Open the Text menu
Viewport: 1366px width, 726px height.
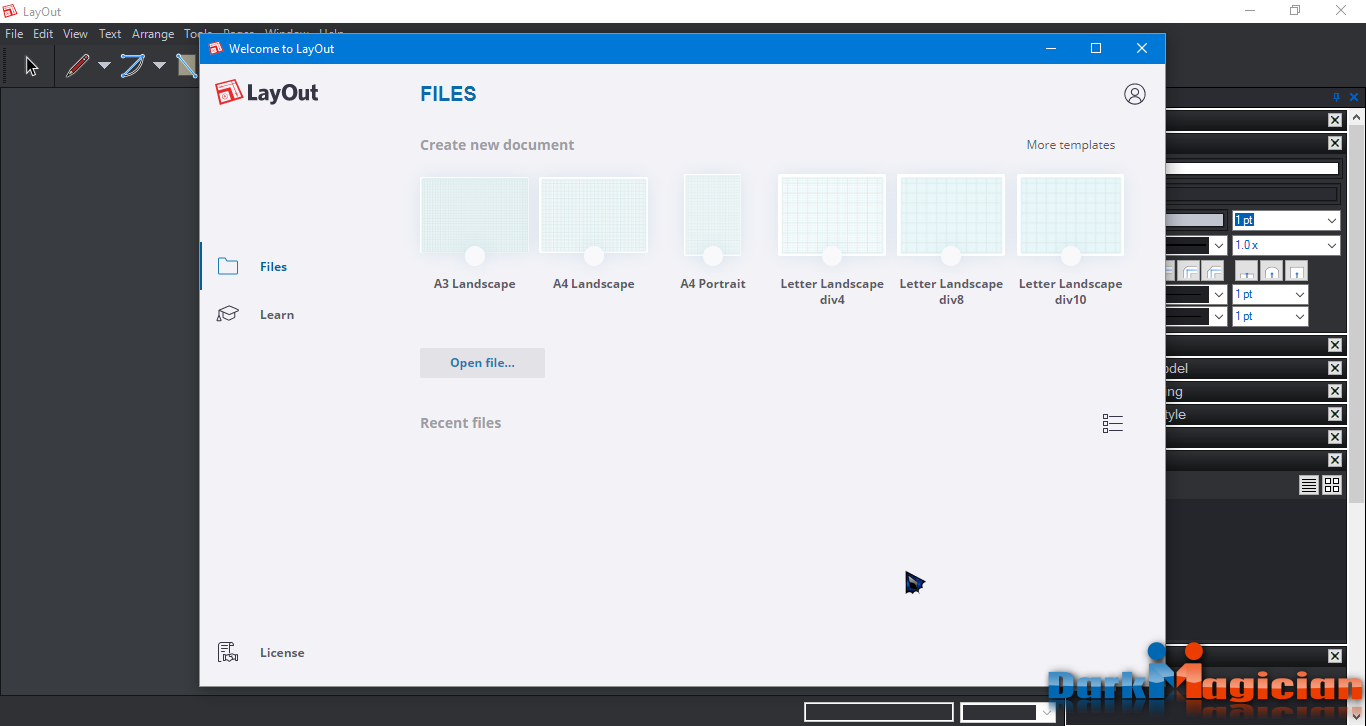pyautogui.click(x=110, y=34)
